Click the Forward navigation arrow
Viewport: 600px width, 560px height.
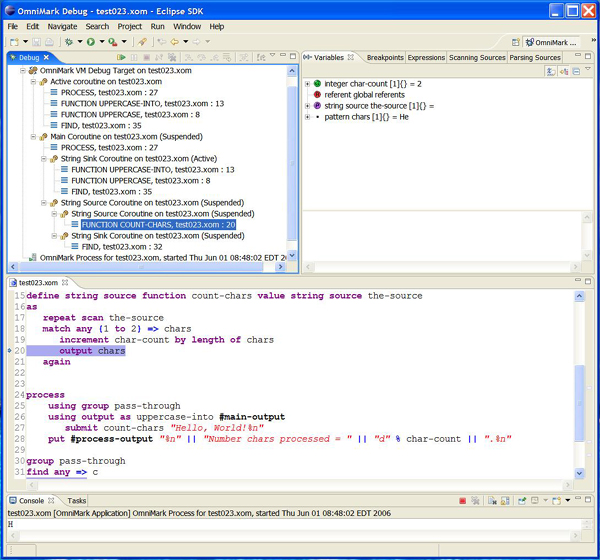tap(196, 42)
